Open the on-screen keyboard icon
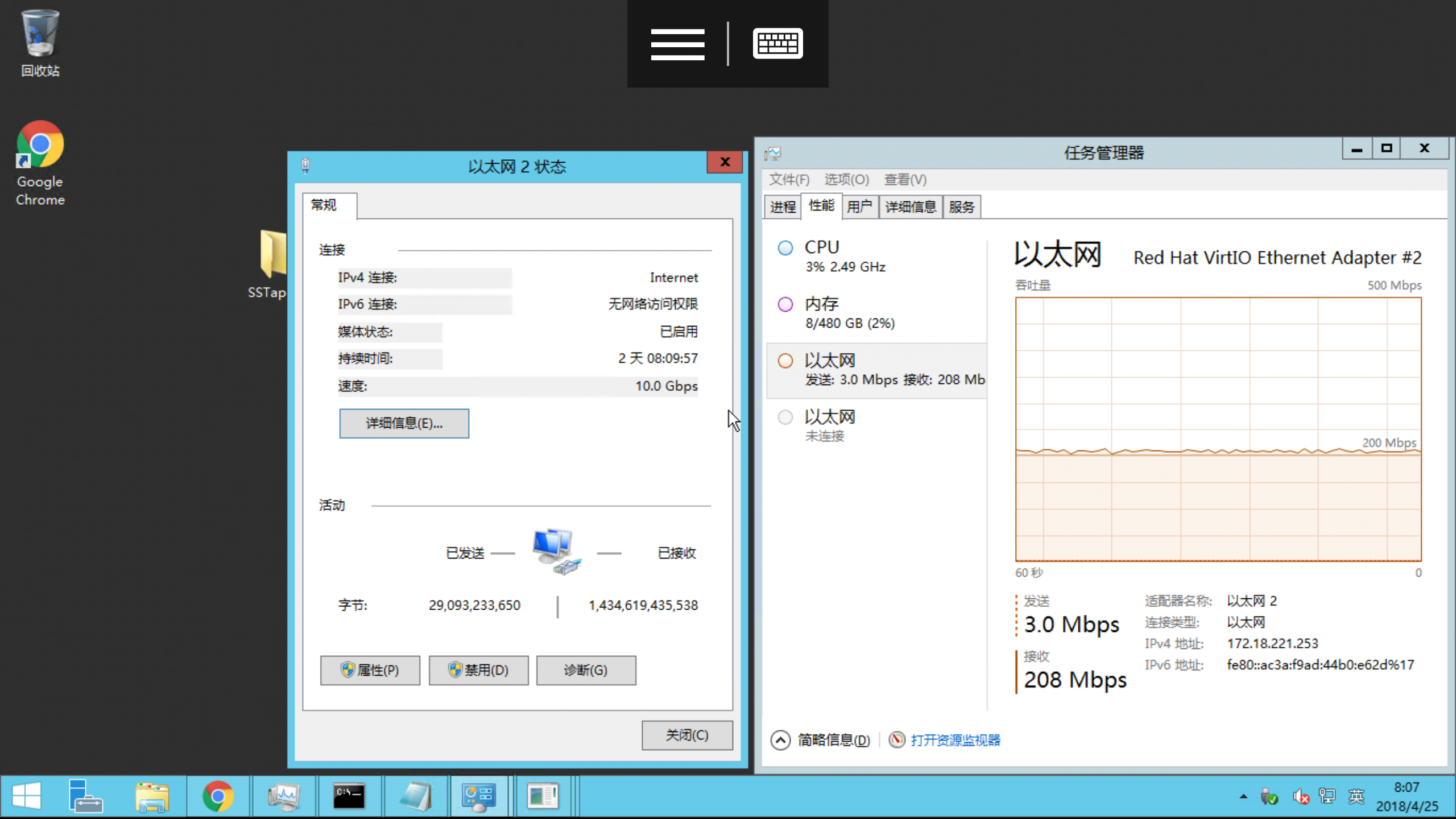 [777, 44]
